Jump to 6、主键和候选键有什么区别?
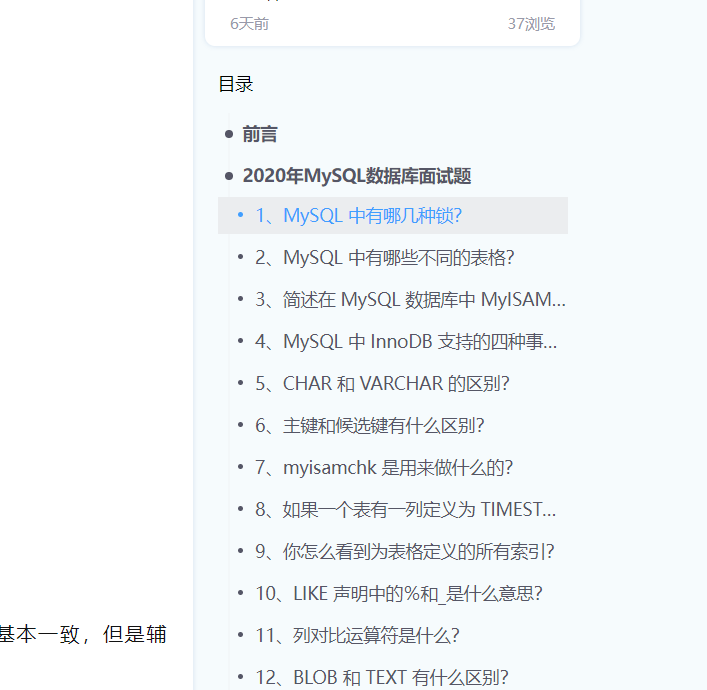Screen dimensions: 707x690 [370, 426]
